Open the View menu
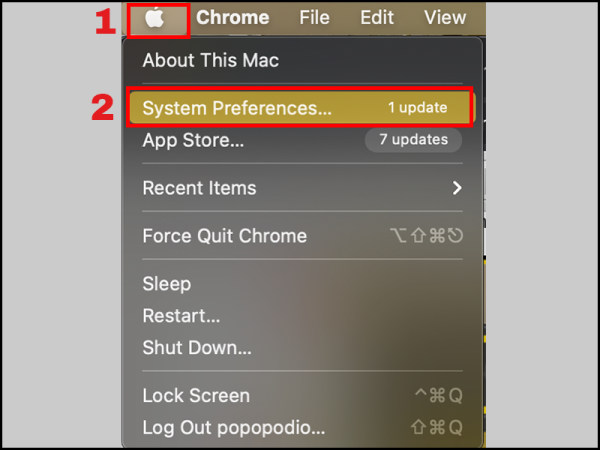 (445, 18)
